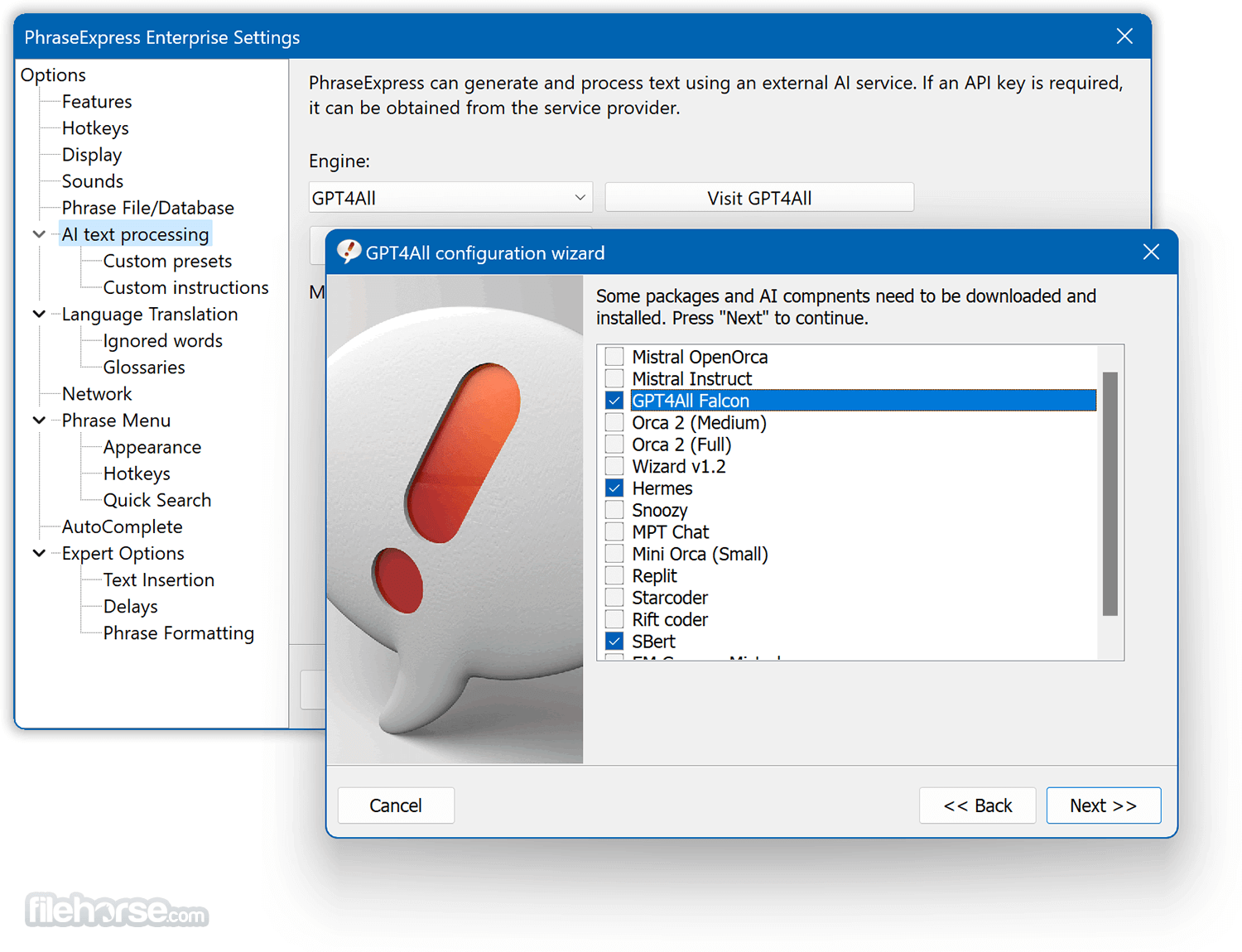This screenshot has height=952, width=1242.
Task: Select the Wizard v1.2 model name
Action: 679,466
